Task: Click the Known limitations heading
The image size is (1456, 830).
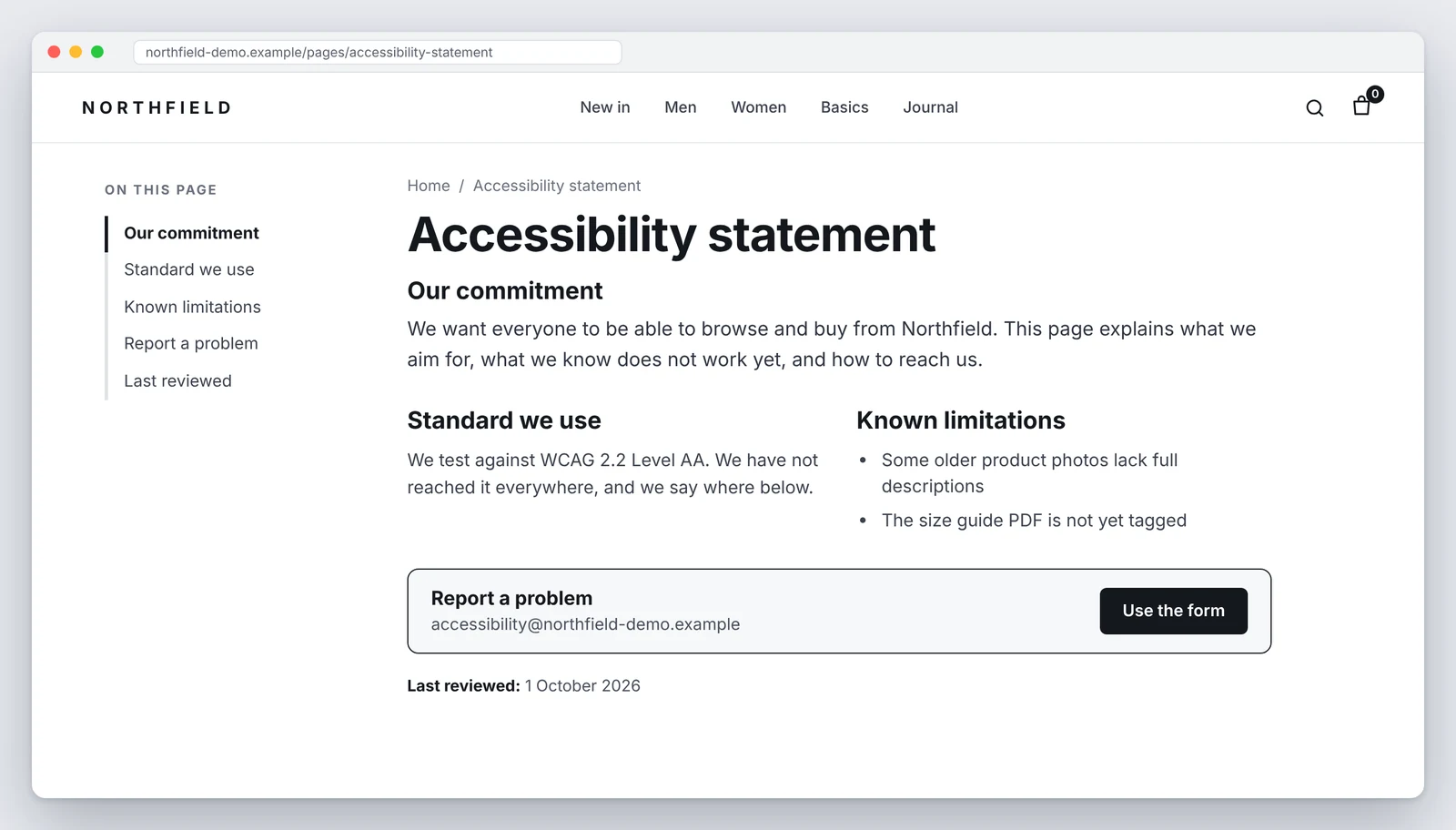Action: (x=960, y=420)
